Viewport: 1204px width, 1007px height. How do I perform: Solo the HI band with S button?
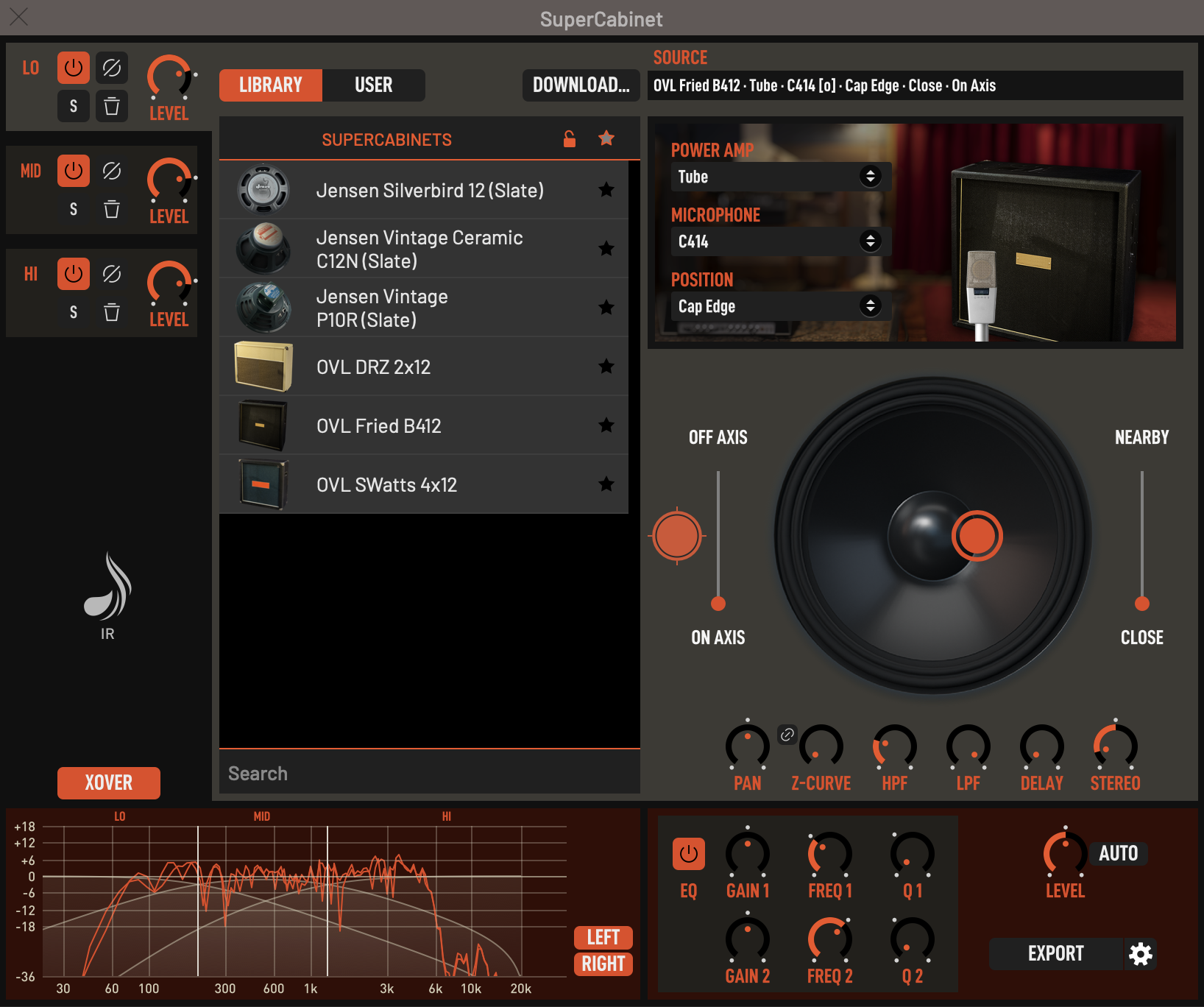74,313
